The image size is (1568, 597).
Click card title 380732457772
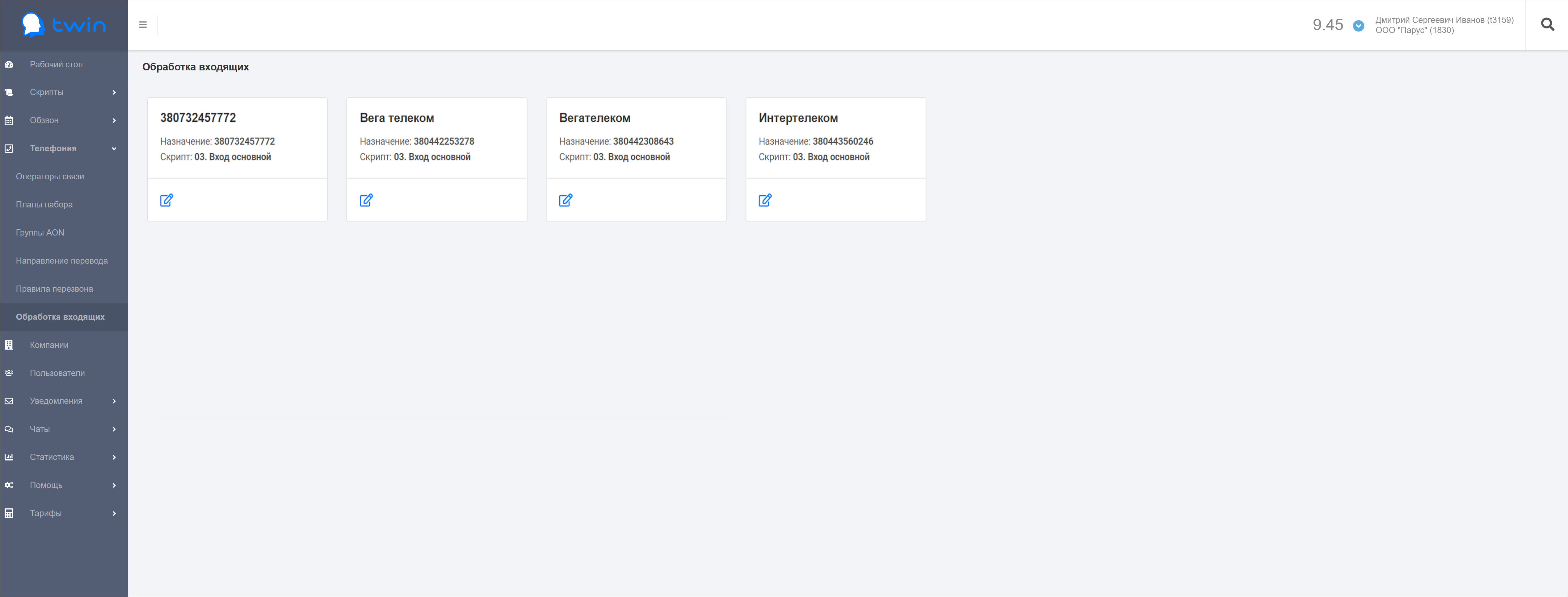(198, 118)
